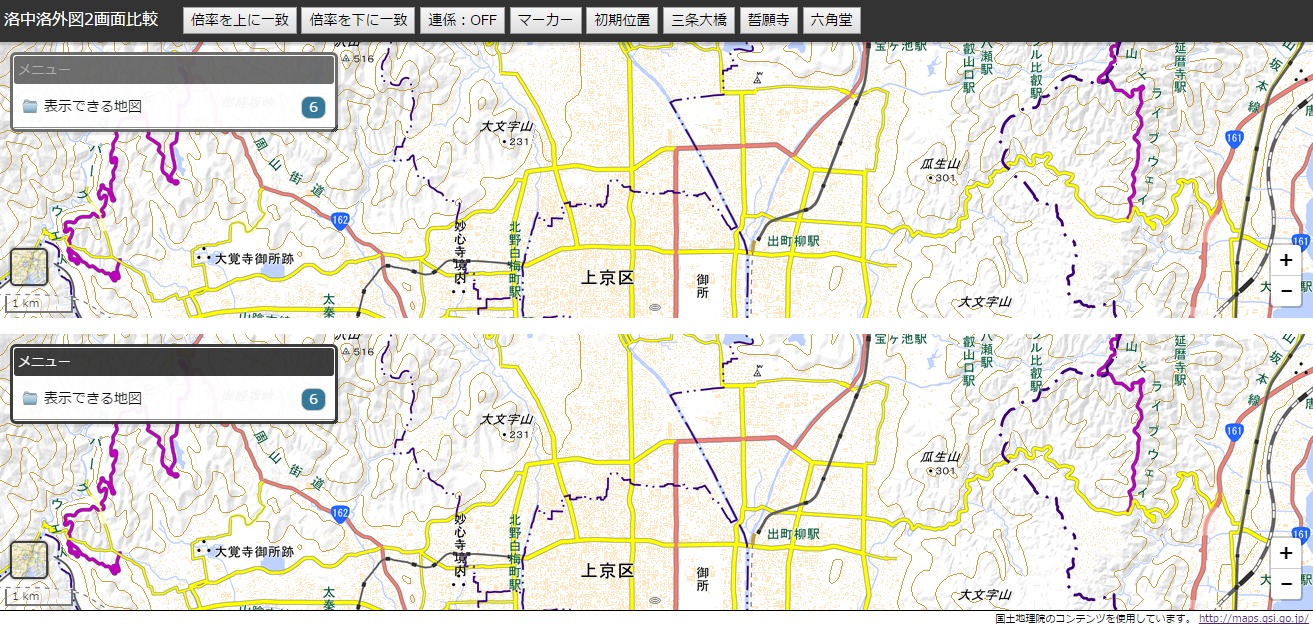
Task: Click 上京区 label on upper map
Action: coord(608,278)
